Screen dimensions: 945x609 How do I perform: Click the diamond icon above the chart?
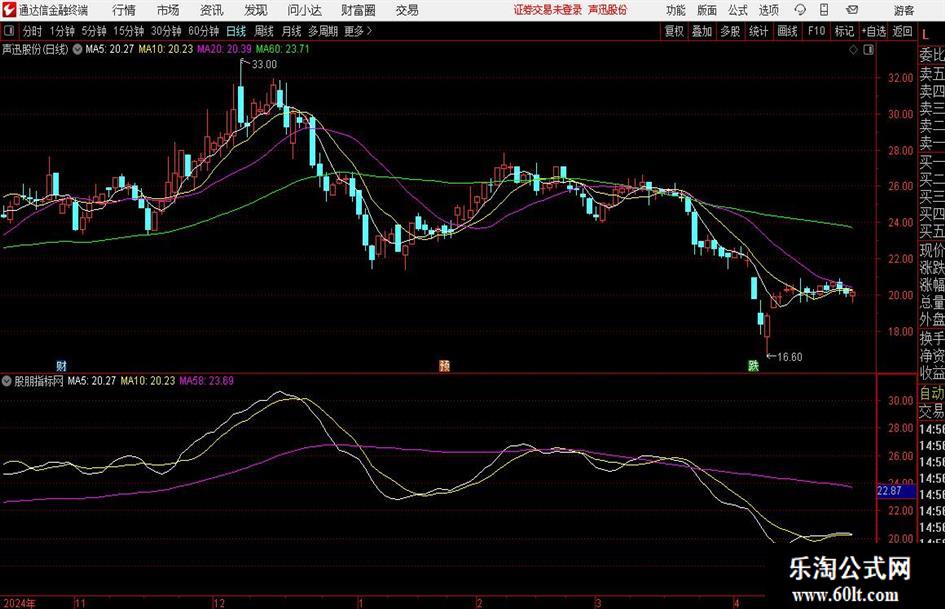click(853, 50)
